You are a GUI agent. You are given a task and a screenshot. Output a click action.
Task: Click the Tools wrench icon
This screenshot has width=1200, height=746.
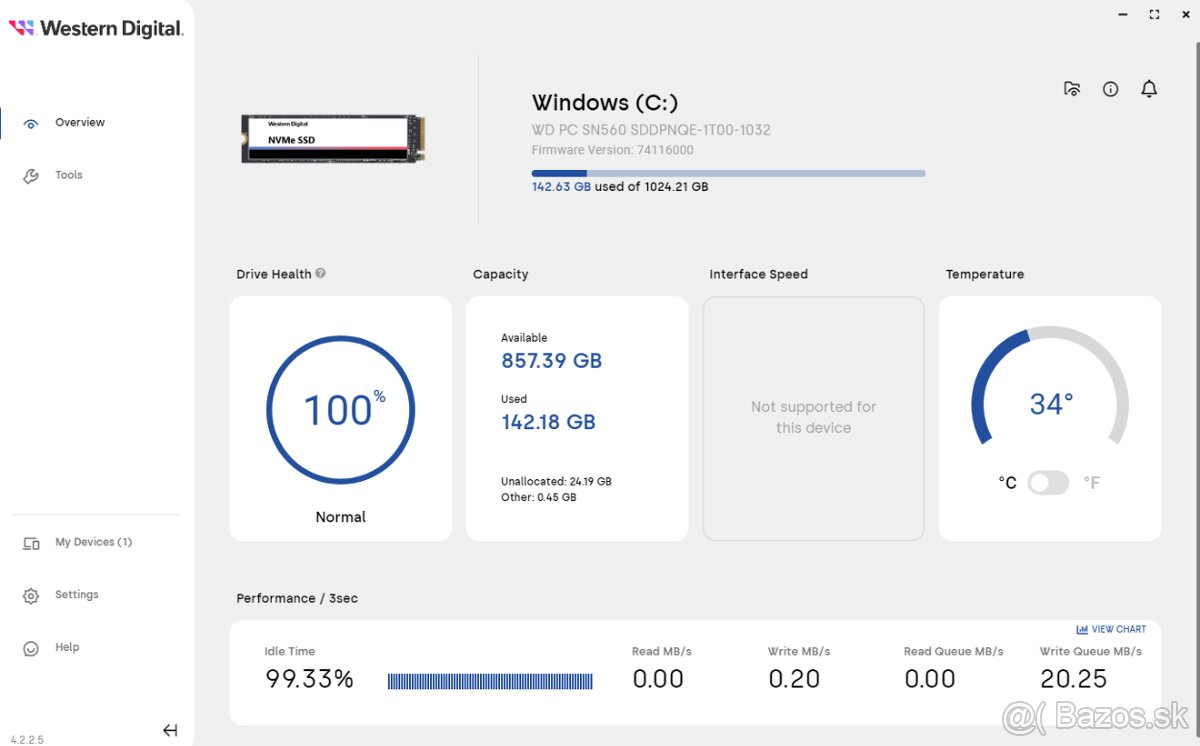coord(31,176)
